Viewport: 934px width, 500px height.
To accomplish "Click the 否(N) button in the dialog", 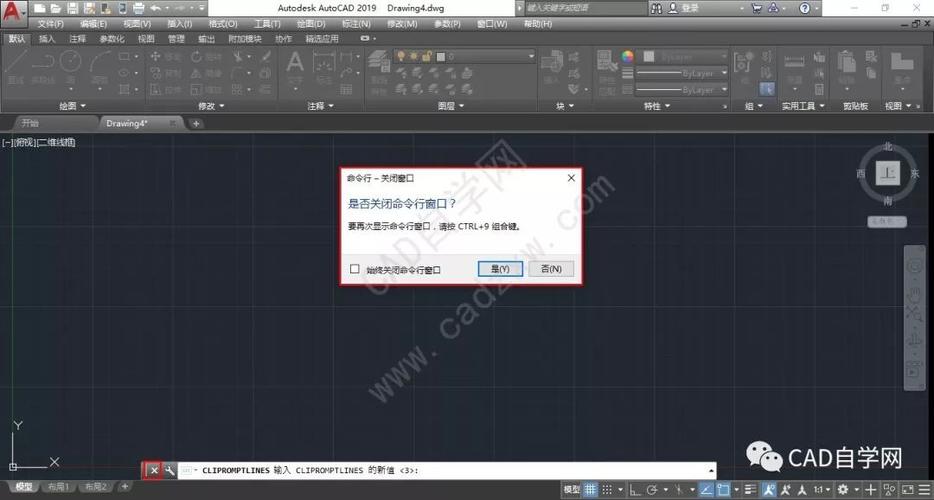I will tap(551, 269).
